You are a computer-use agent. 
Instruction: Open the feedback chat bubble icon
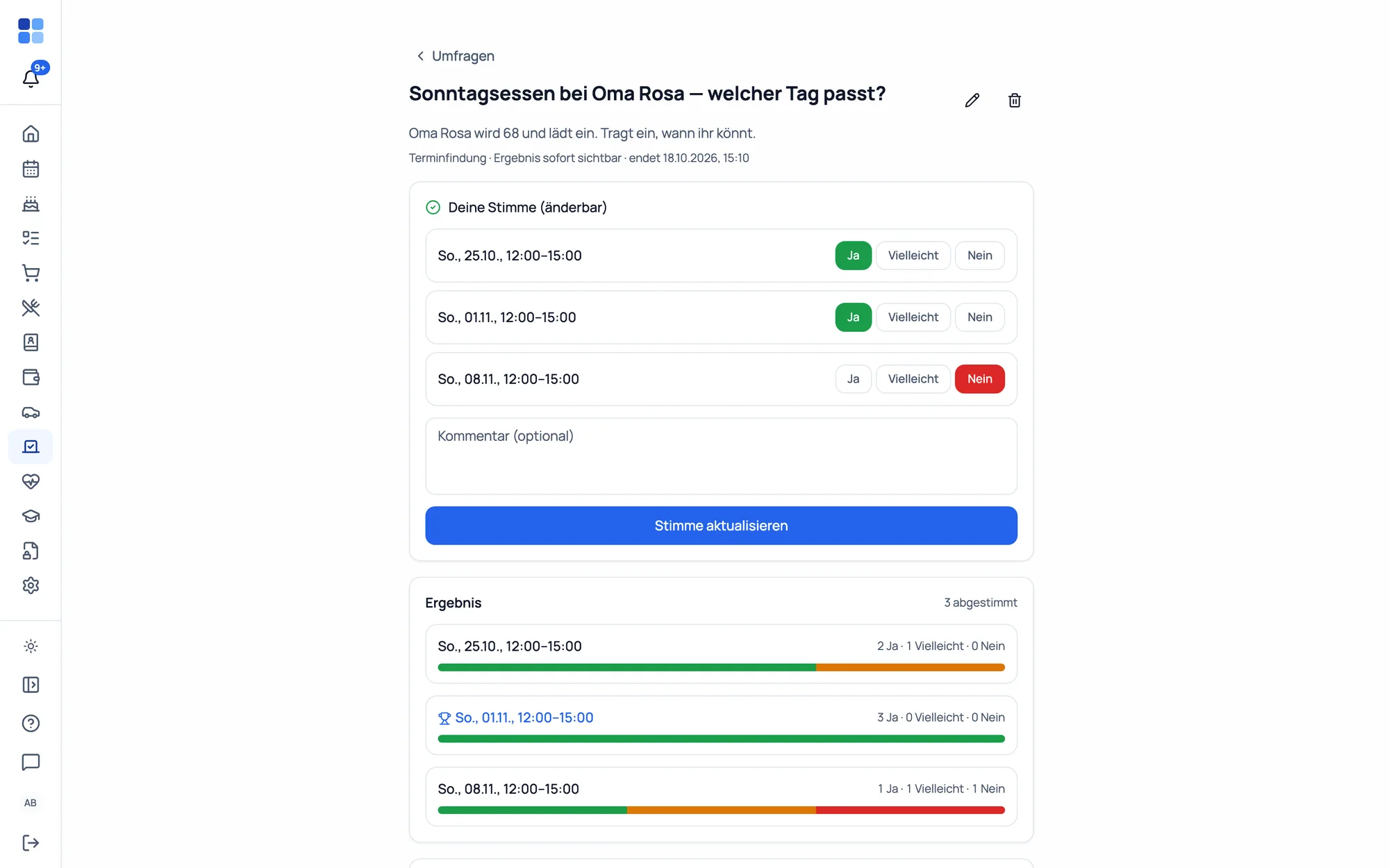[31, 762]
